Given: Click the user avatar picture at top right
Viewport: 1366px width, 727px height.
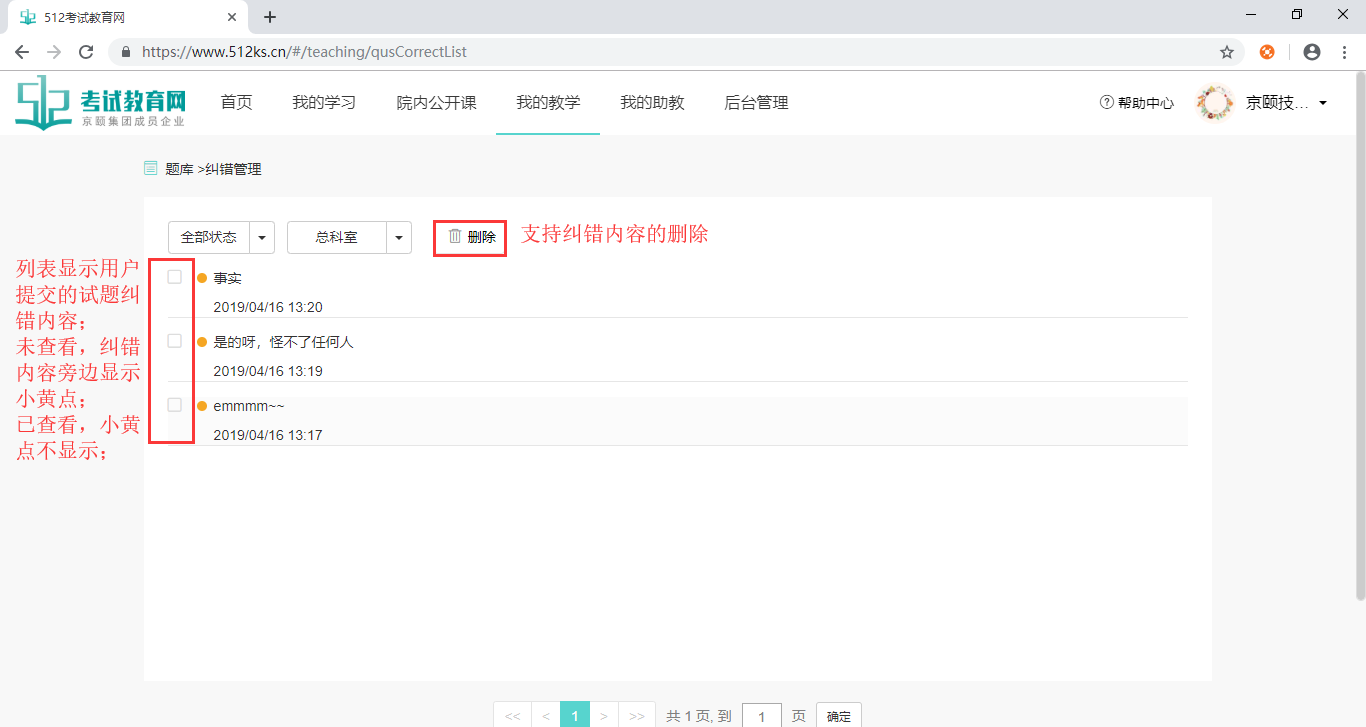Looking at the screenshot, I should click(x=1214, y=102).
